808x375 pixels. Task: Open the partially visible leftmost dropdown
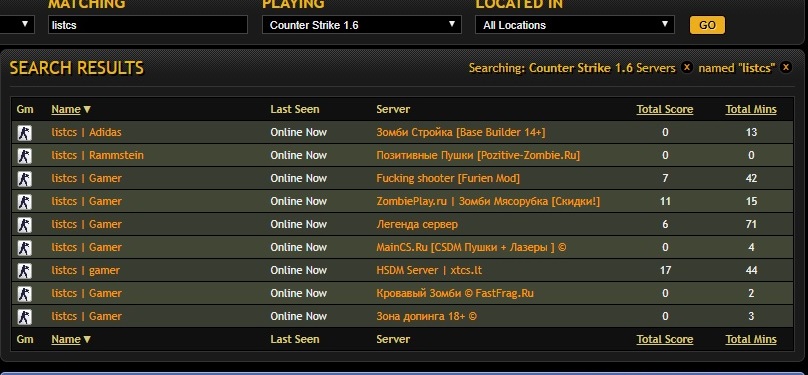(x=17, y=25)
